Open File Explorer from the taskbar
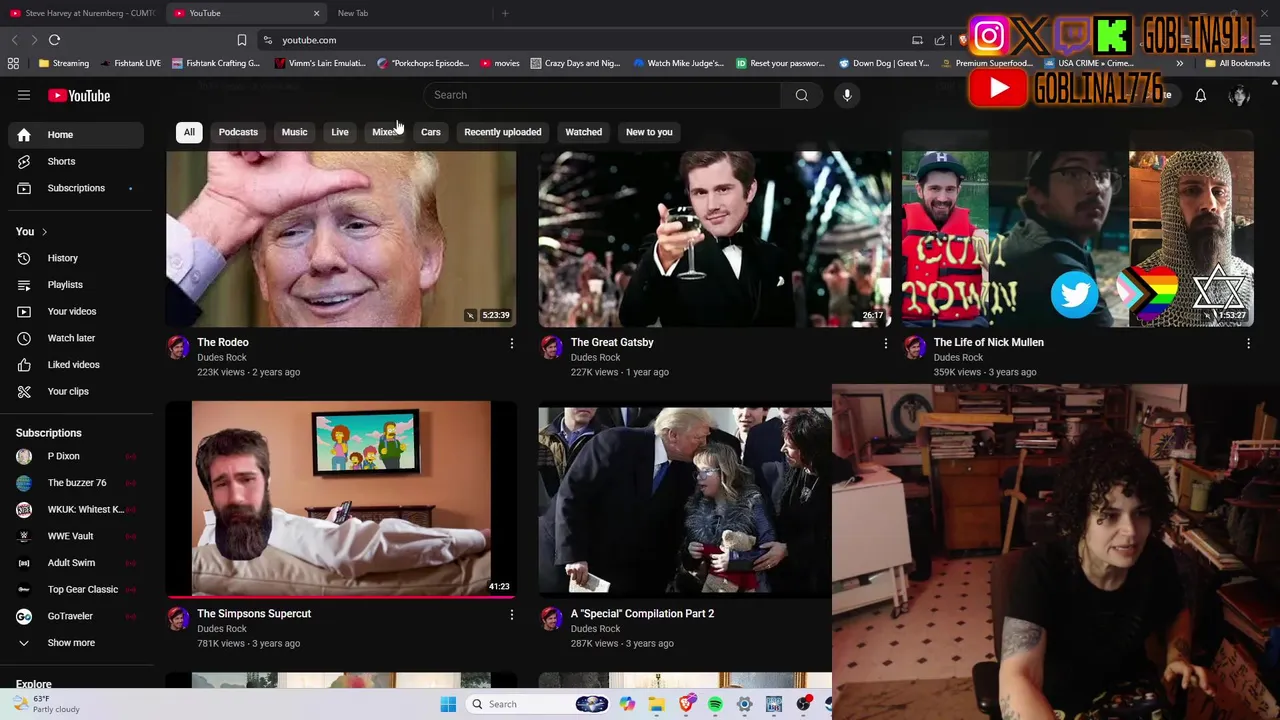 click(x=656, y=704)
